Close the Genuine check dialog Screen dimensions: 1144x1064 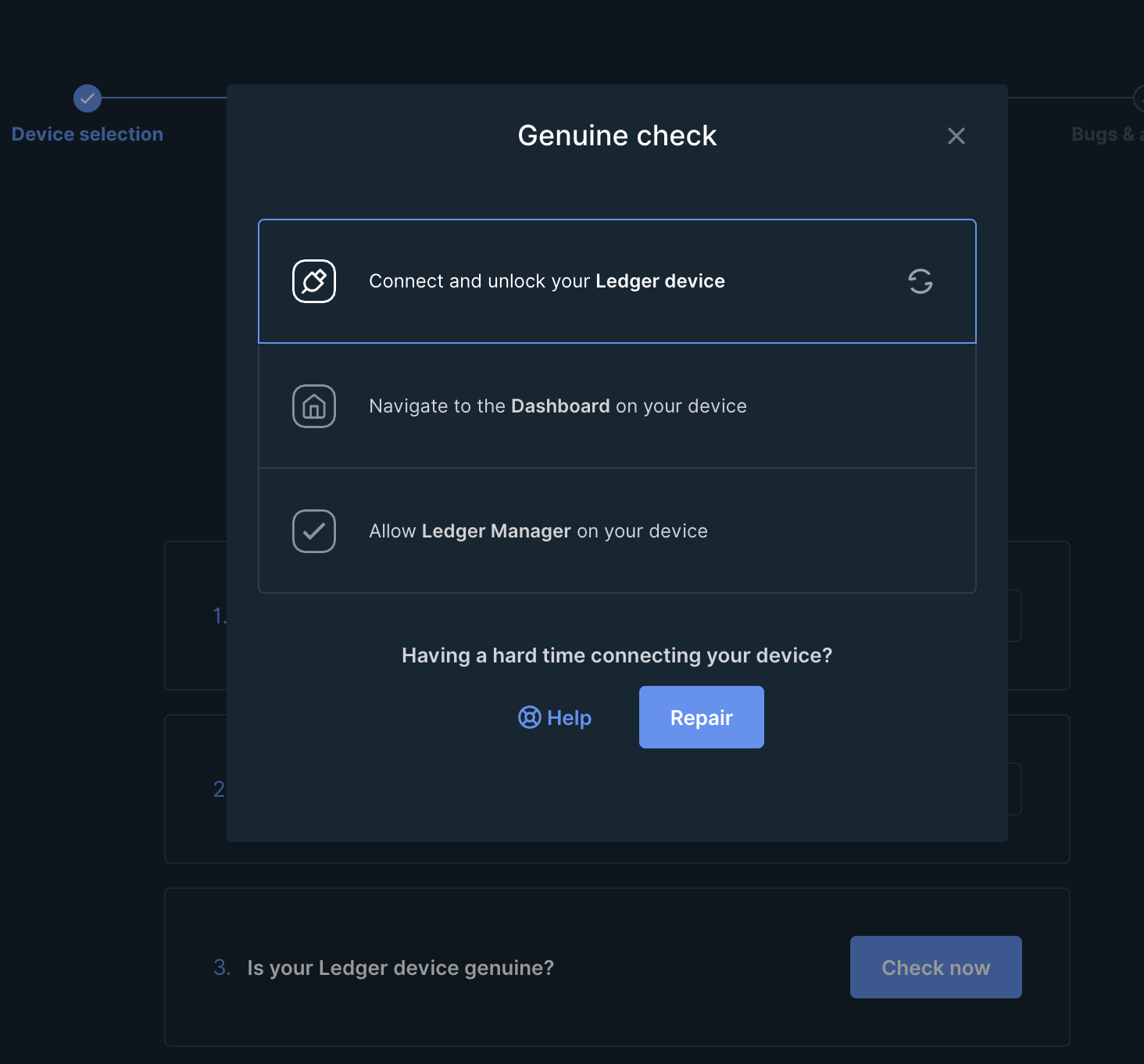coord(956,136)
